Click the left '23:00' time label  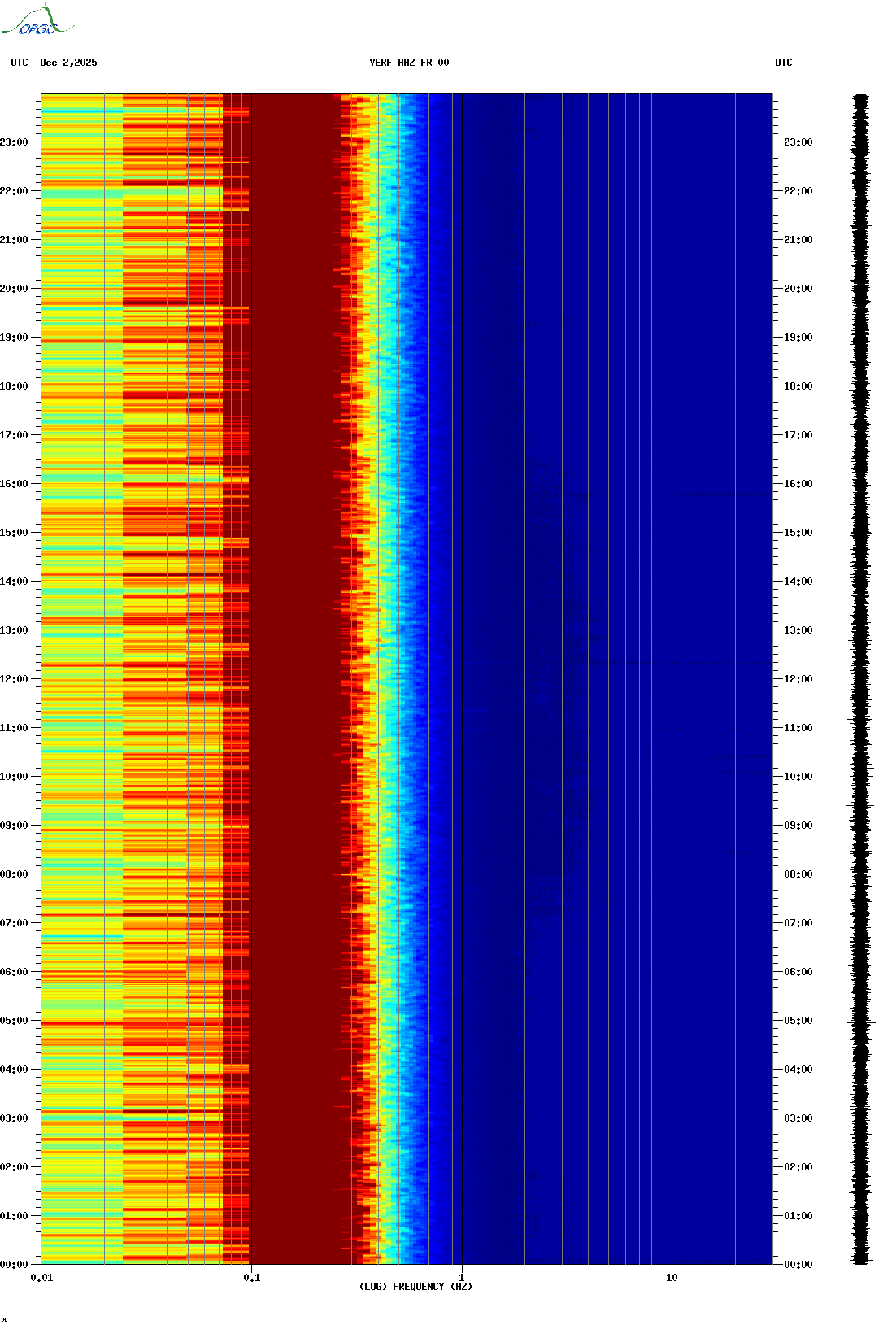(x=14, y=142)
